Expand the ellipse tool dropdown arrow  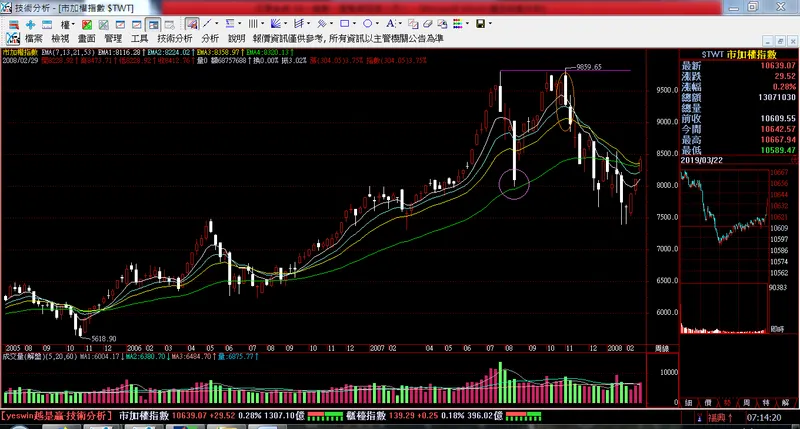tap(377, 23)
